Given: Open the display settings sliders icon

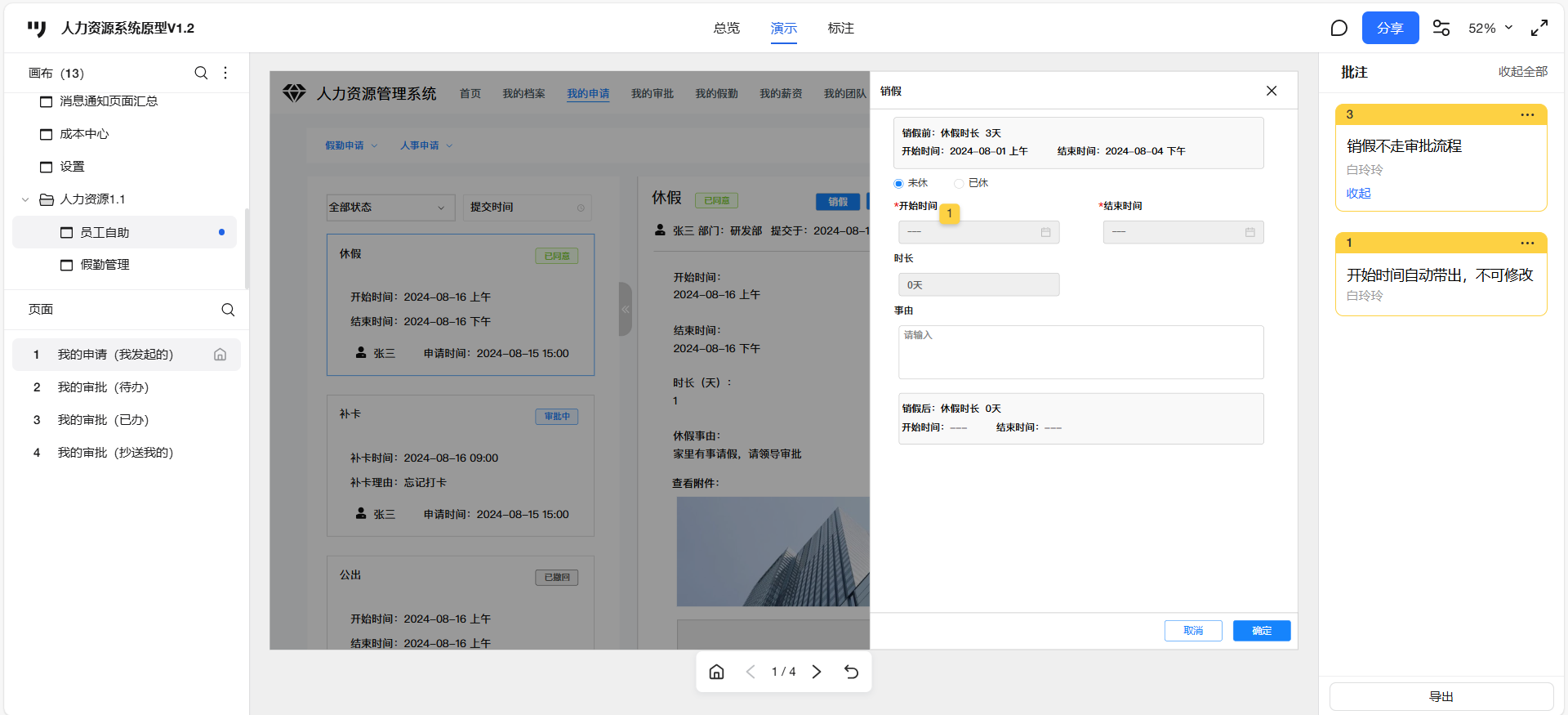Looking at the screenshot, I should pos(1441,29).
